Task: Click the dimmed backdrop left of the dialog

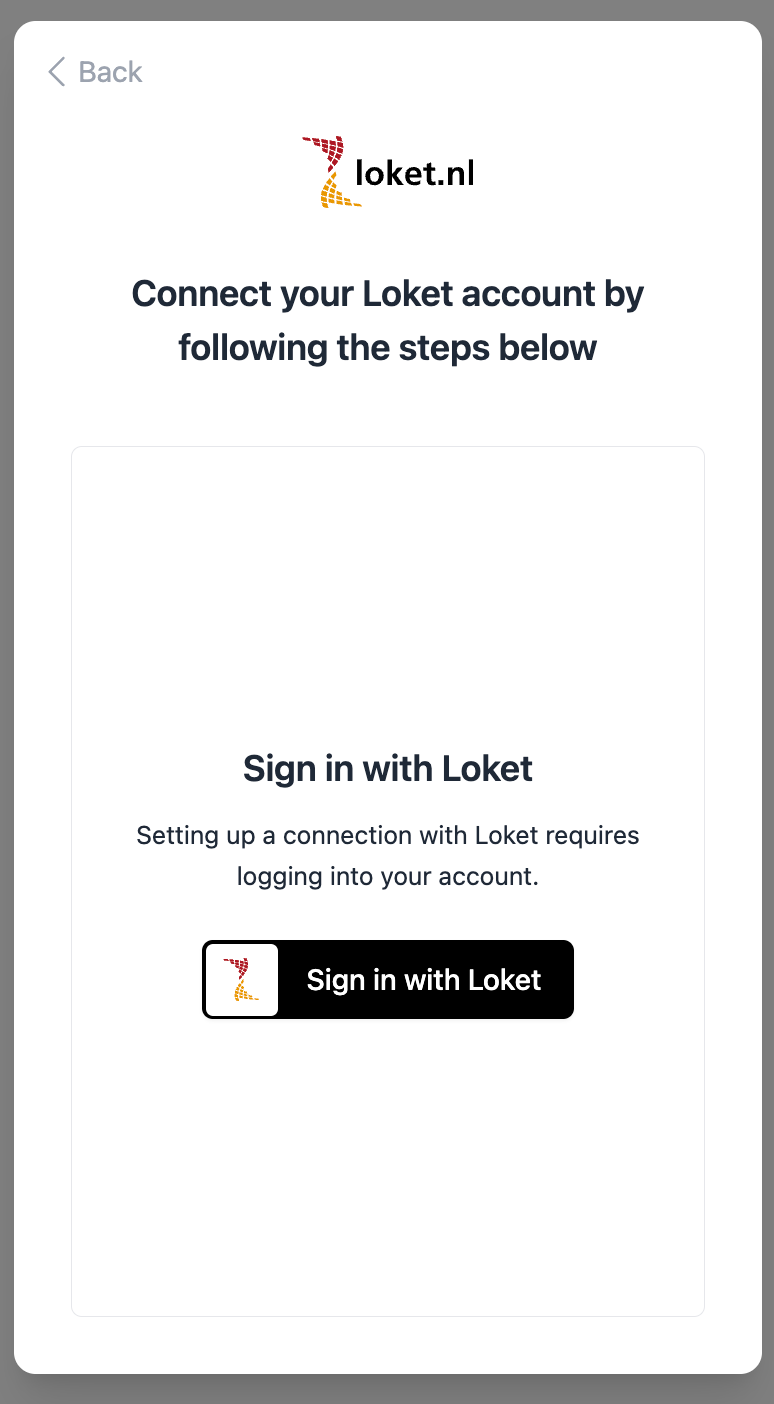Action: pyautogui.click(x=6, y=700)
